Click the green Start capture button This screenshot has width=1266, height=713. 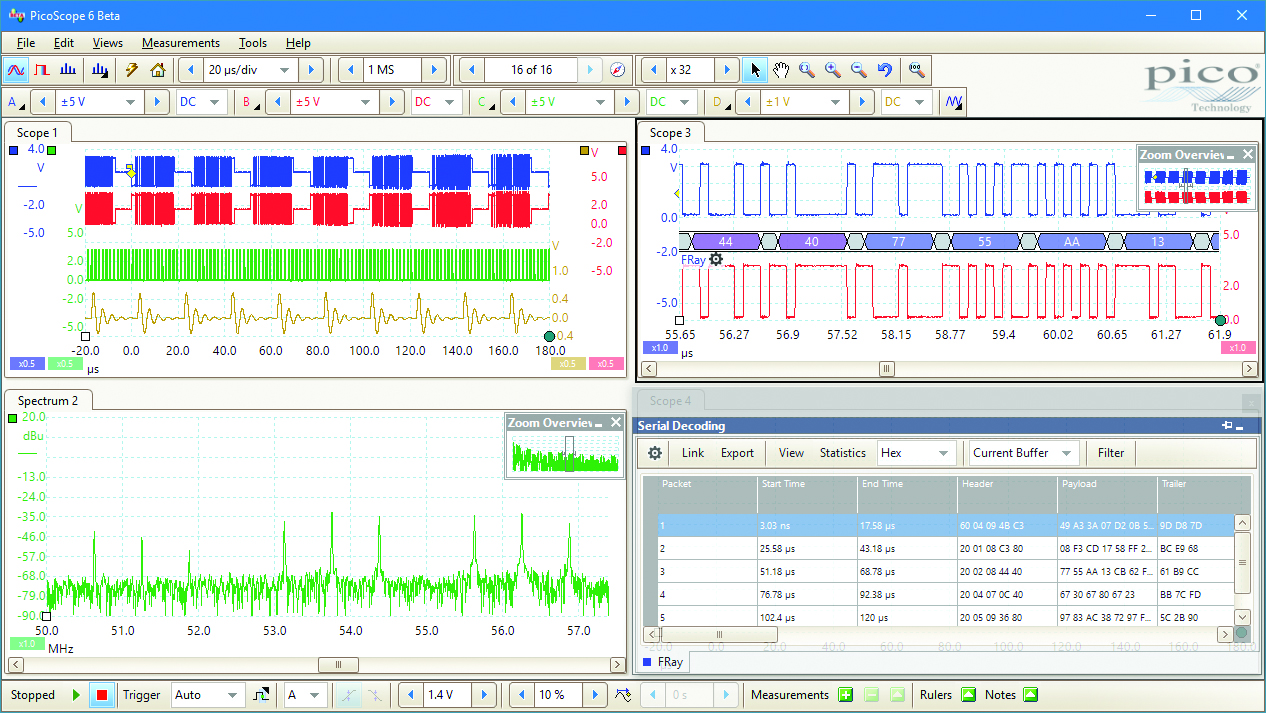76,695
